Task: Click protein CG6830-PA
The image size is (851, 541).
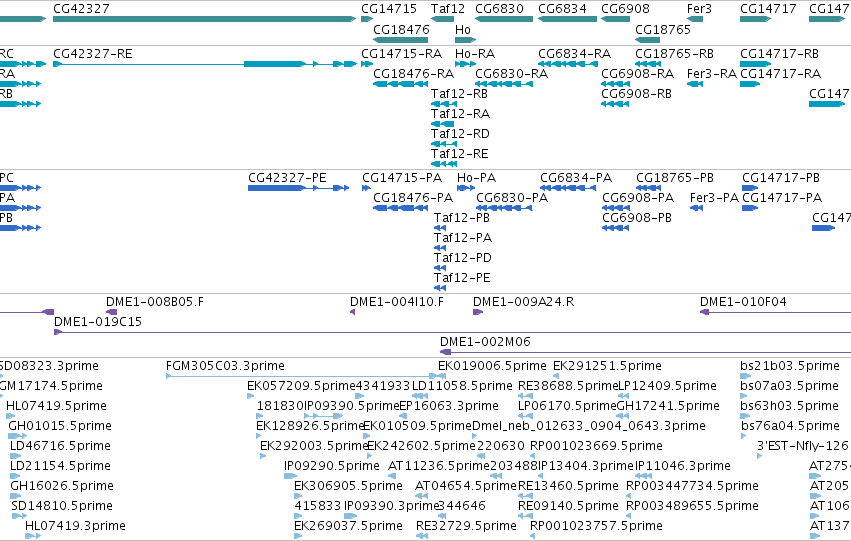Action: (504, 208)
